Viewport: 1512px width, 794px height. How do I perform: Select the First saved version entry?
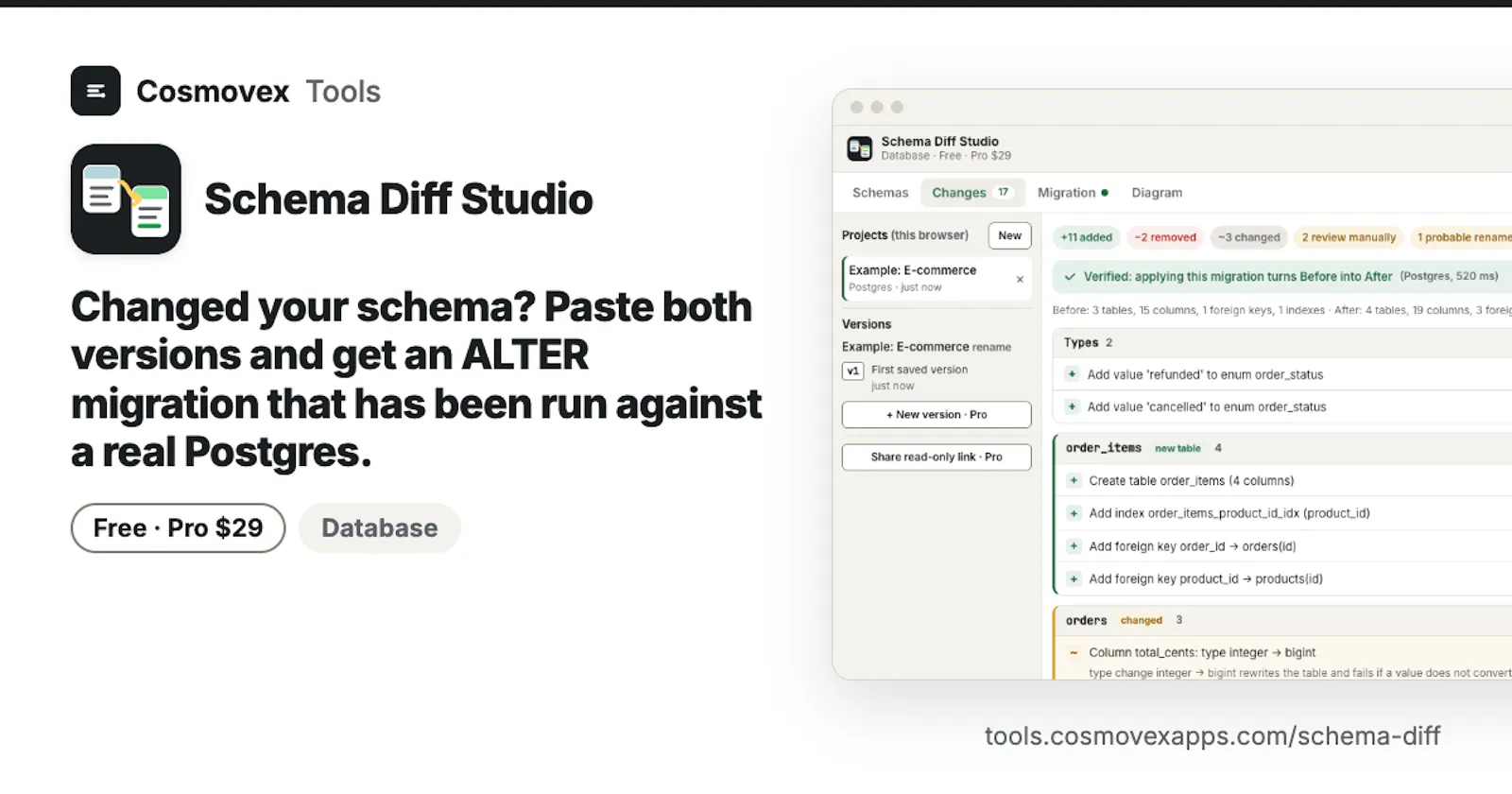pyautogui.click(x=936, y=377)
